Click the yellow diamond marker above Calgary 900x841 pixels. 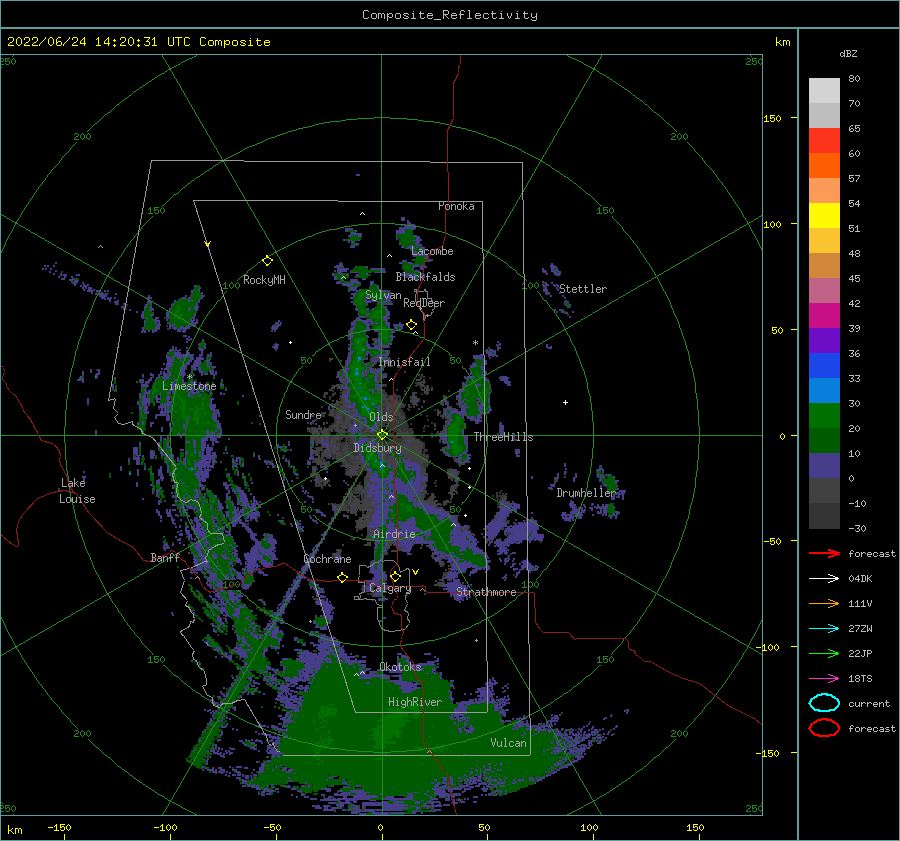(x=395, y=576)
